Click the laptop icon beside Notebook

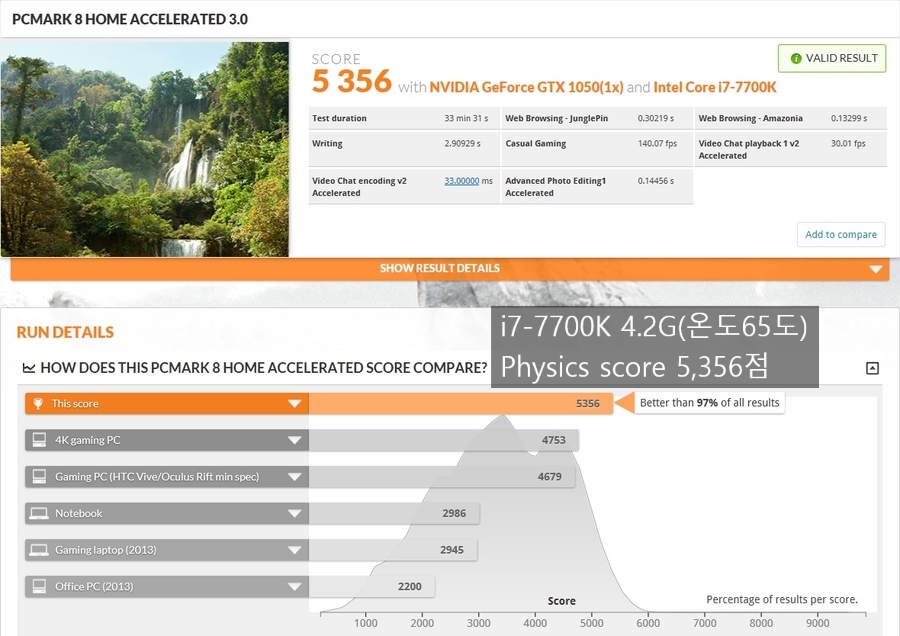[39, 513]
